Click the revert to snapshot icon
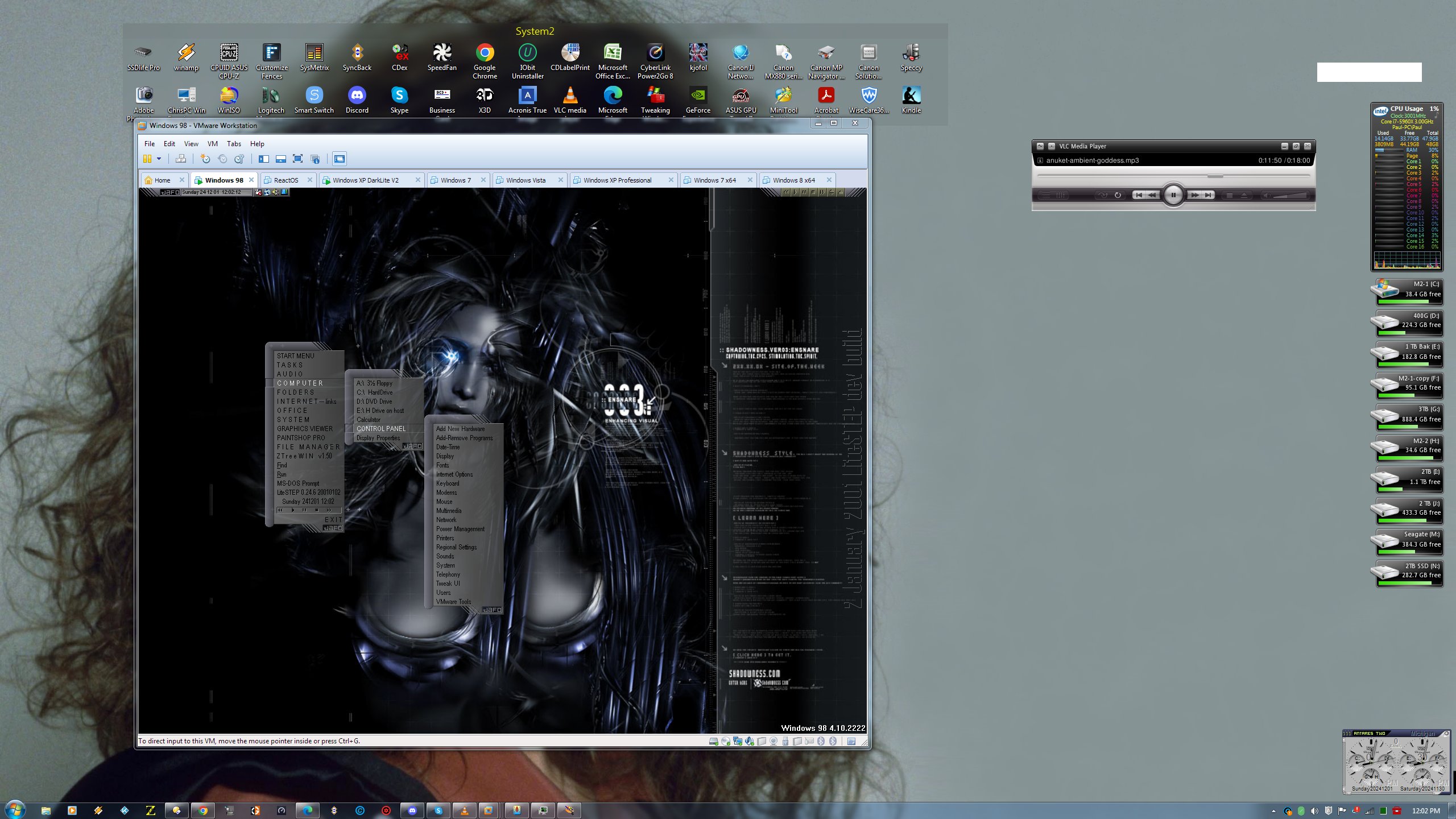Image resolution: width=1456 pixels, height=819 pixels. pyautogui.click(x=222, y=159)
